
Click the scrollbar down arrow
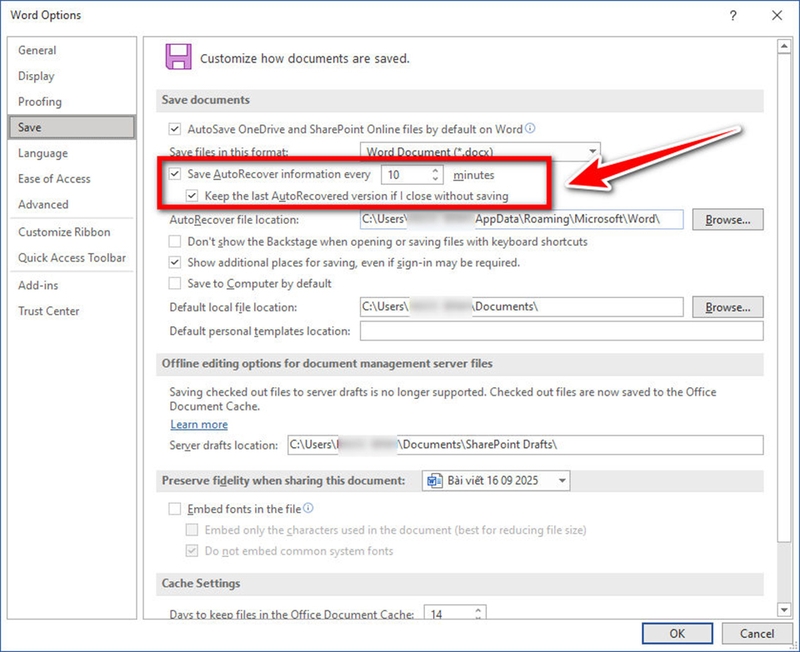784,609
